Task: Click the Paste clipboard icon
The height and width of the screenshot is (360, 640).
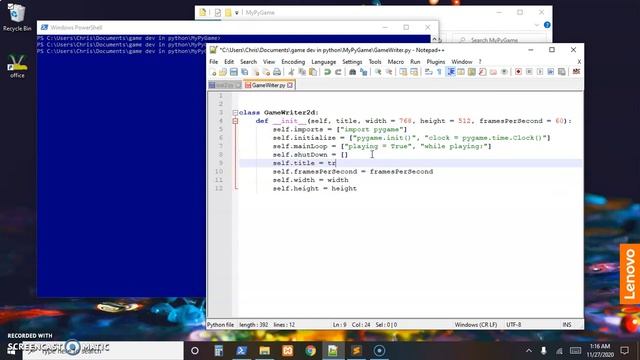Action: pyautogui.click(x=313, y=72)
